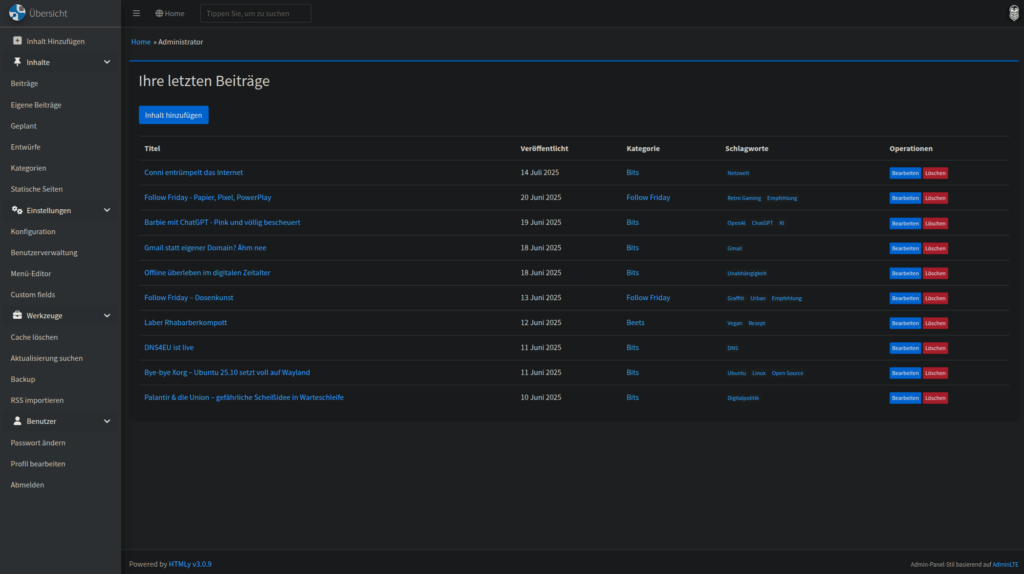
Task: Collapse the Benutzer section chevron
Action: point(107,421)
